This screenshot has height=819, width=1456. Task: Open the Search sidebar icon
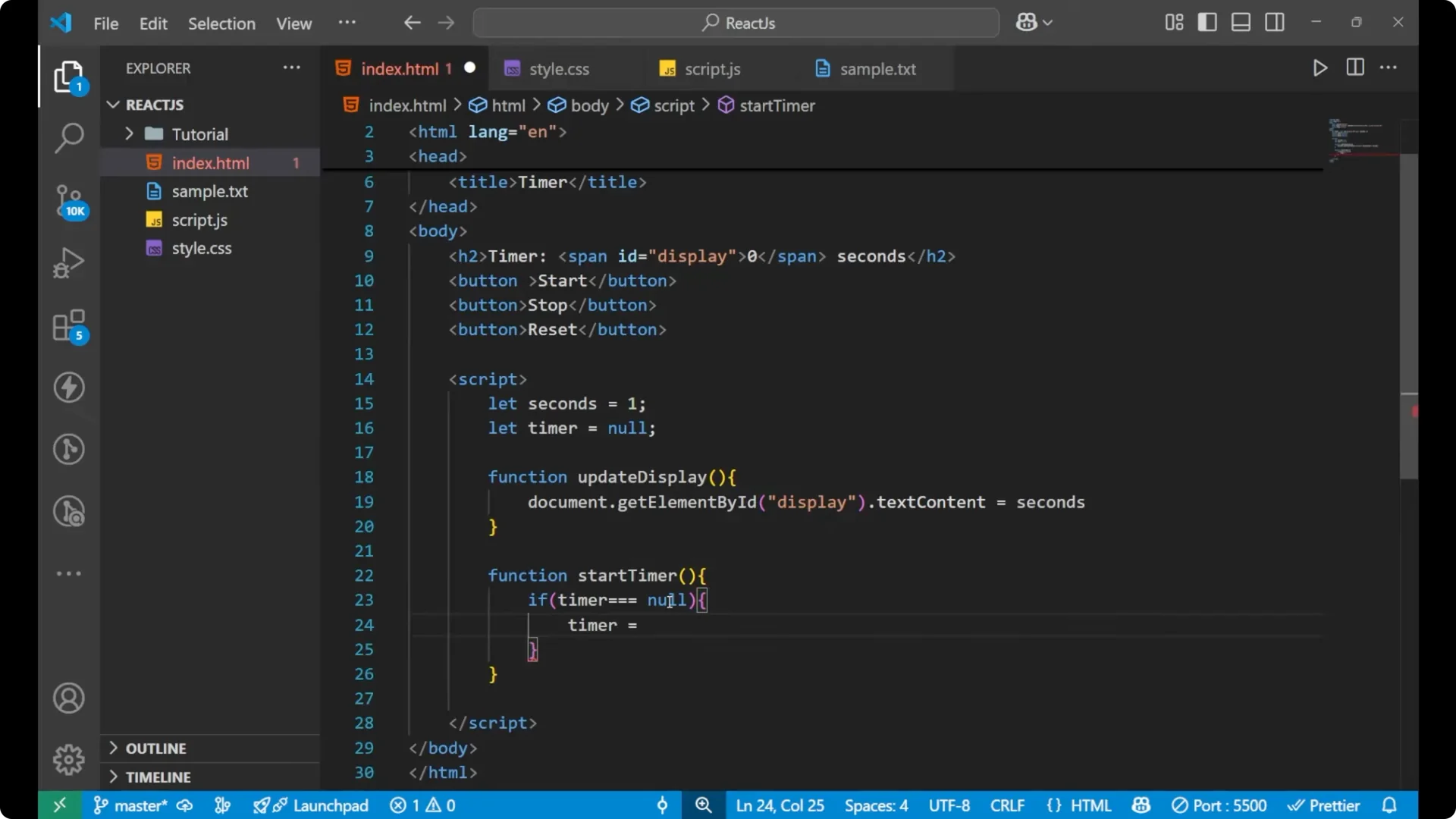[x=68, y=138]
